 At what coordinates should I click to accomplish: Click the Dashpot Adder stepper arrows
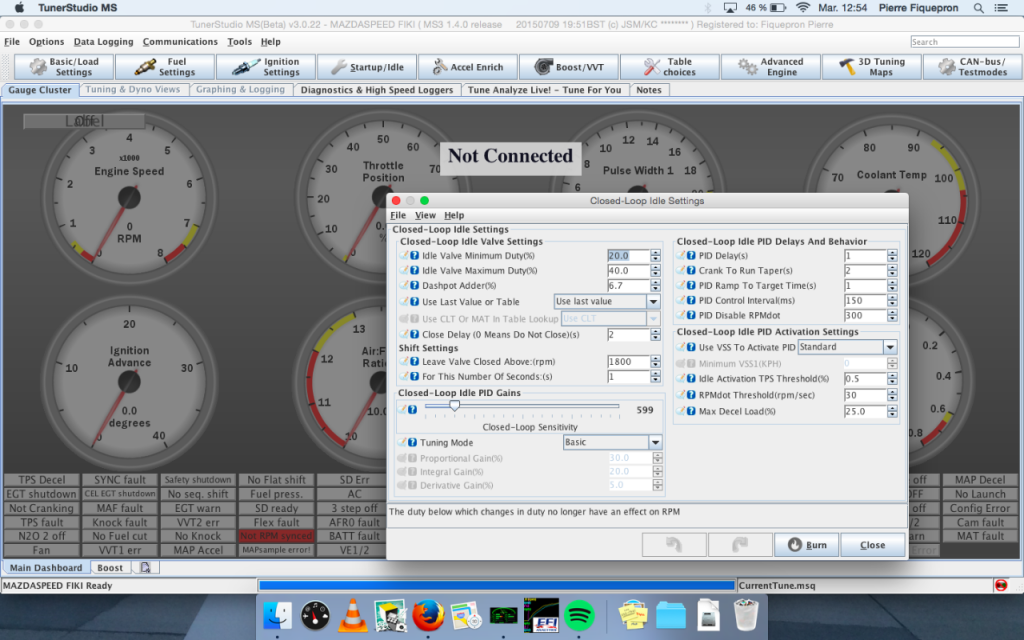click(x=655, y=285)
